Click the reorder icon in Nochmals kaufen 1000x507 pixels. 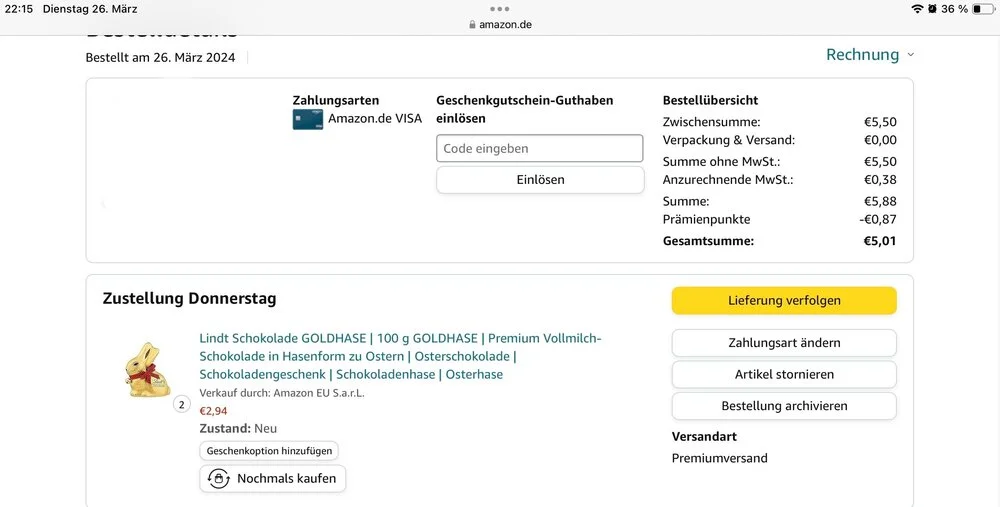218,479
